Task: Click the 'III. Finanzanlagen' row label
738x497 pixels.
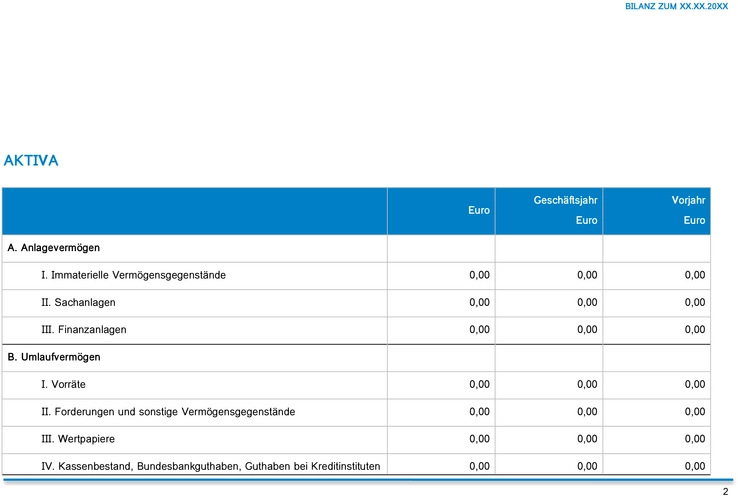Action: pyautogui.click(x=84, y=329)
